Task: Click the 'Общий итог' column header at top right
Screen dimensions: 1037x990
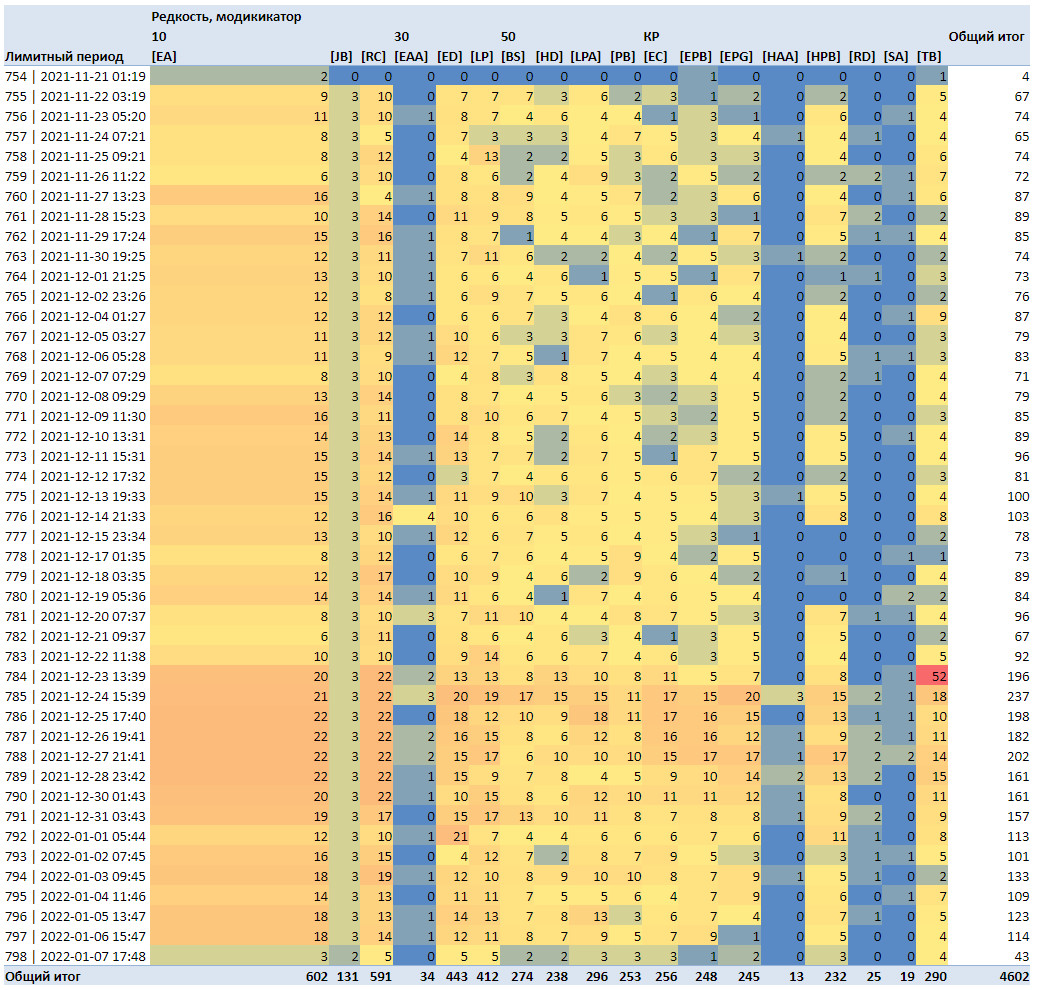Action: click(x=987, y=37)
